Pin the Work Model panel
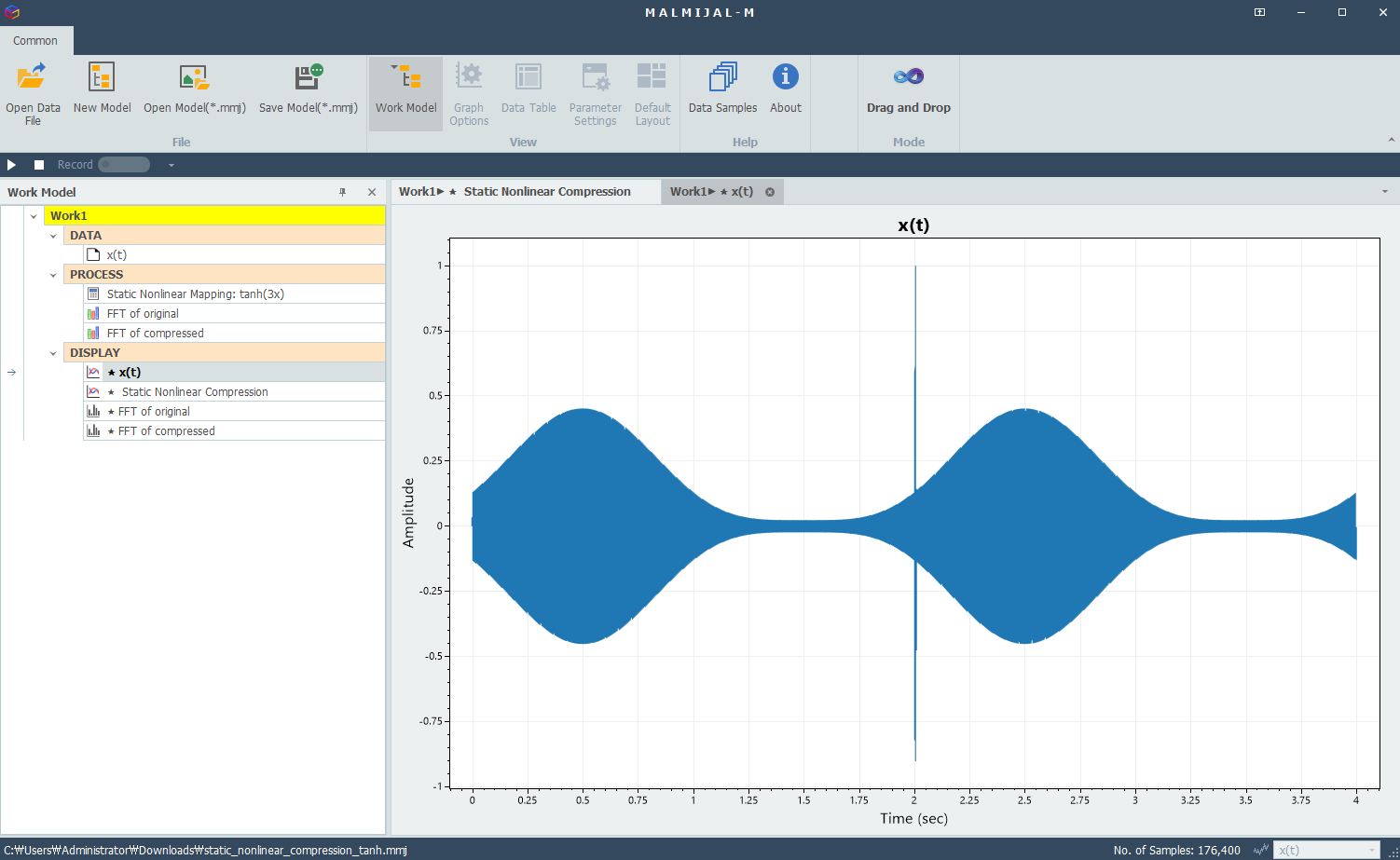 point(343,192)
